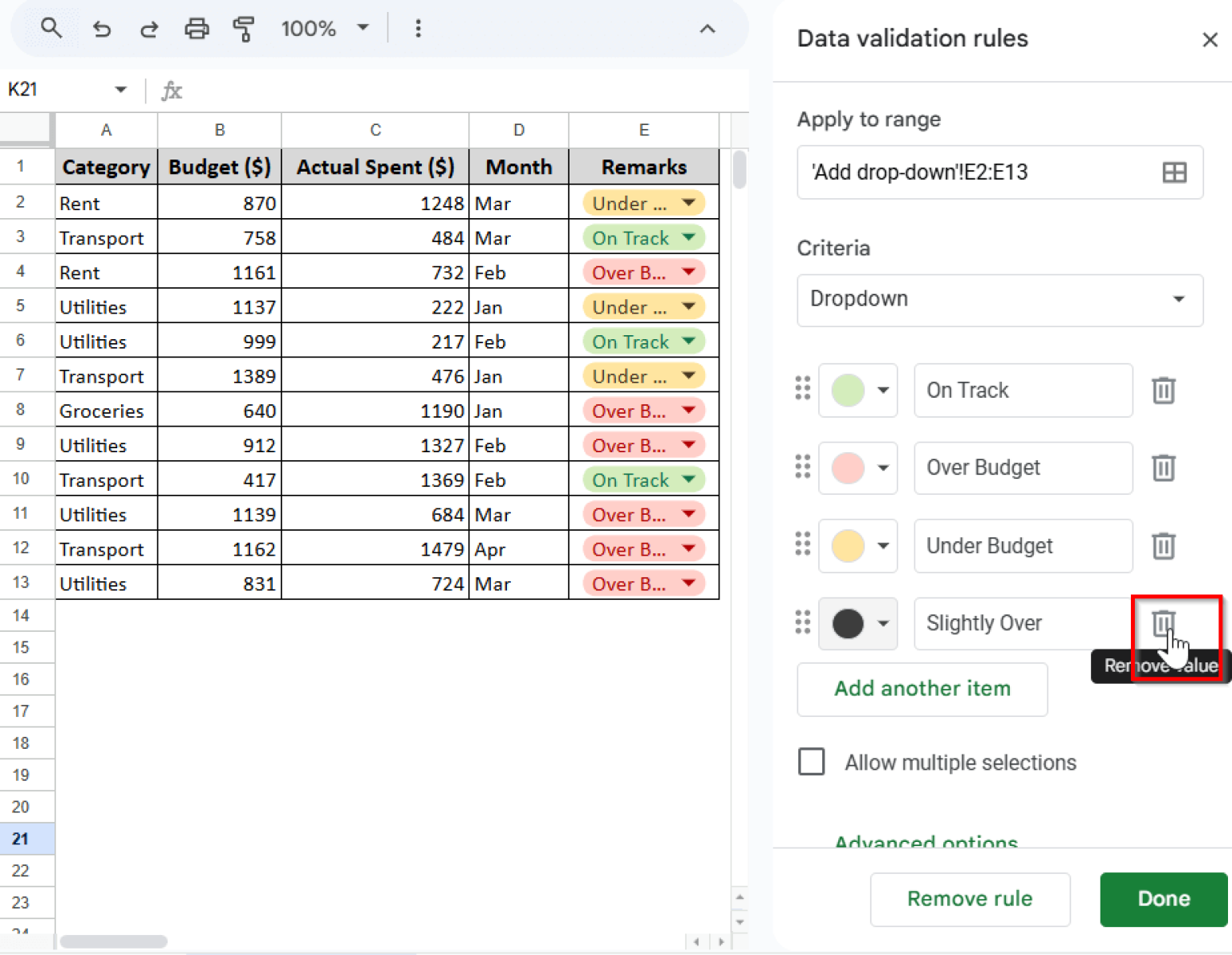Redo the last action
The image size is (1232, 955).
pyautogui.click(x=148, y=28)
